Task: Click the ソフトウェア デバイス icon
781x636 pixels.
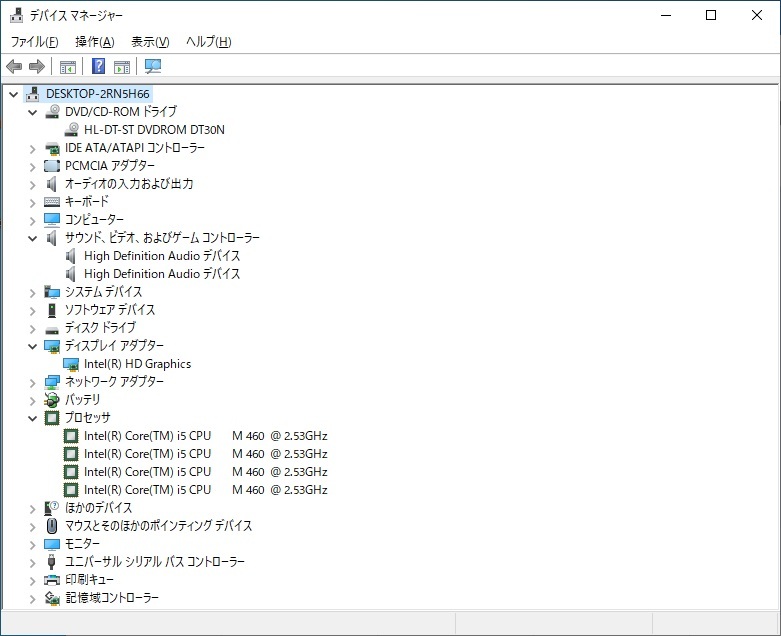Action: [x=52, y=310]
